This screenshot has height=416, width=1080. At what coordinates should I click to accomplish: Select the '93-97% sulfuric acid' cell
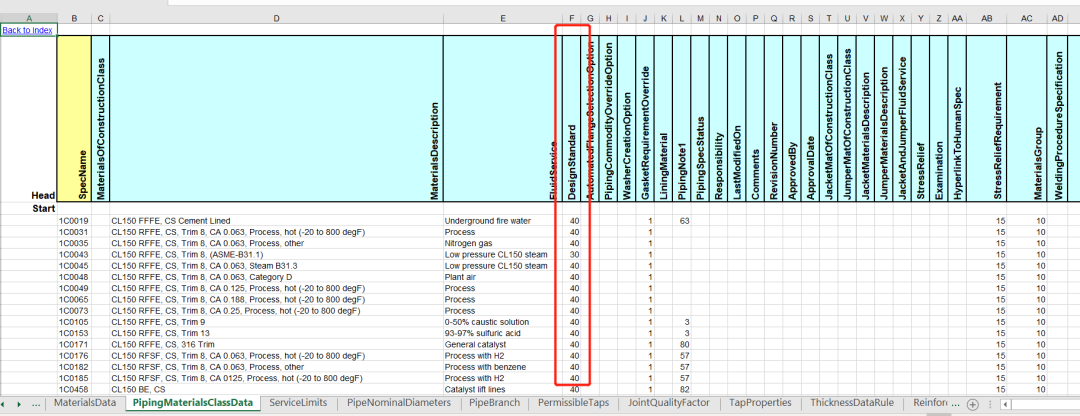pyautogui.click(x=503, y=333)
